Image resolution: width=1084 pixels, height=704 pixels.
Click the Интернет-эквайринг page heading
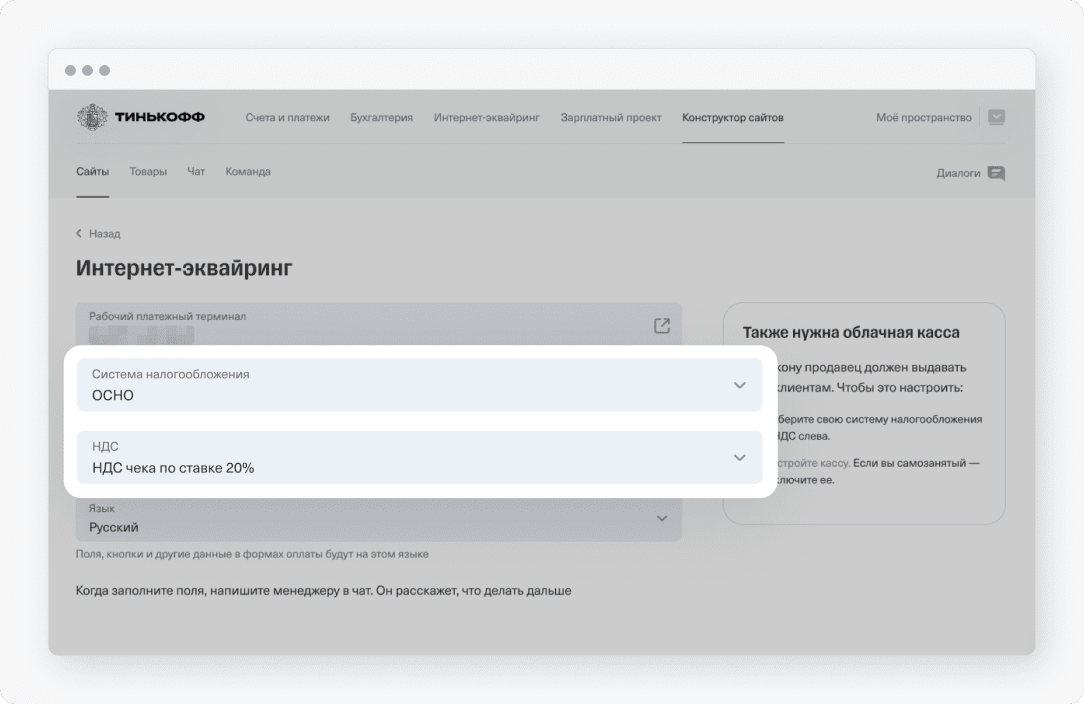pos(184,268)
